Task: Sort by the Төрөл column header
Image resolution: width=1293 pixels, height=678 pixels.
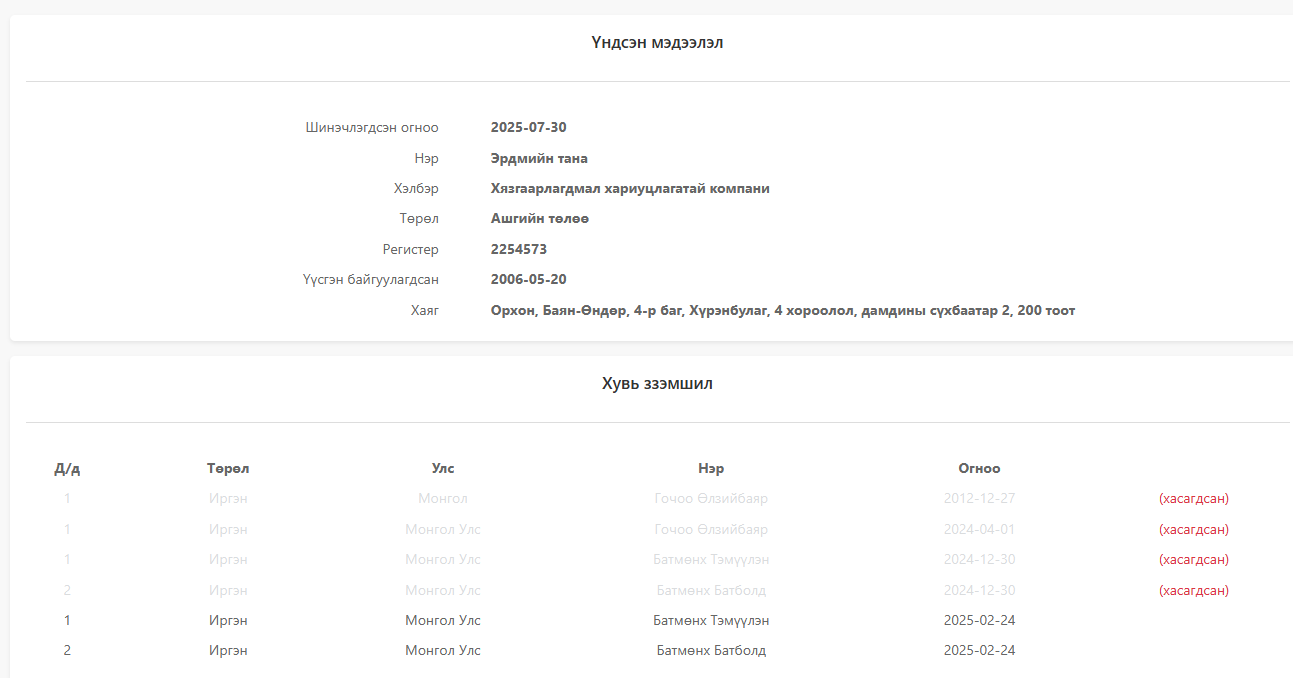Action: [228, 468]
